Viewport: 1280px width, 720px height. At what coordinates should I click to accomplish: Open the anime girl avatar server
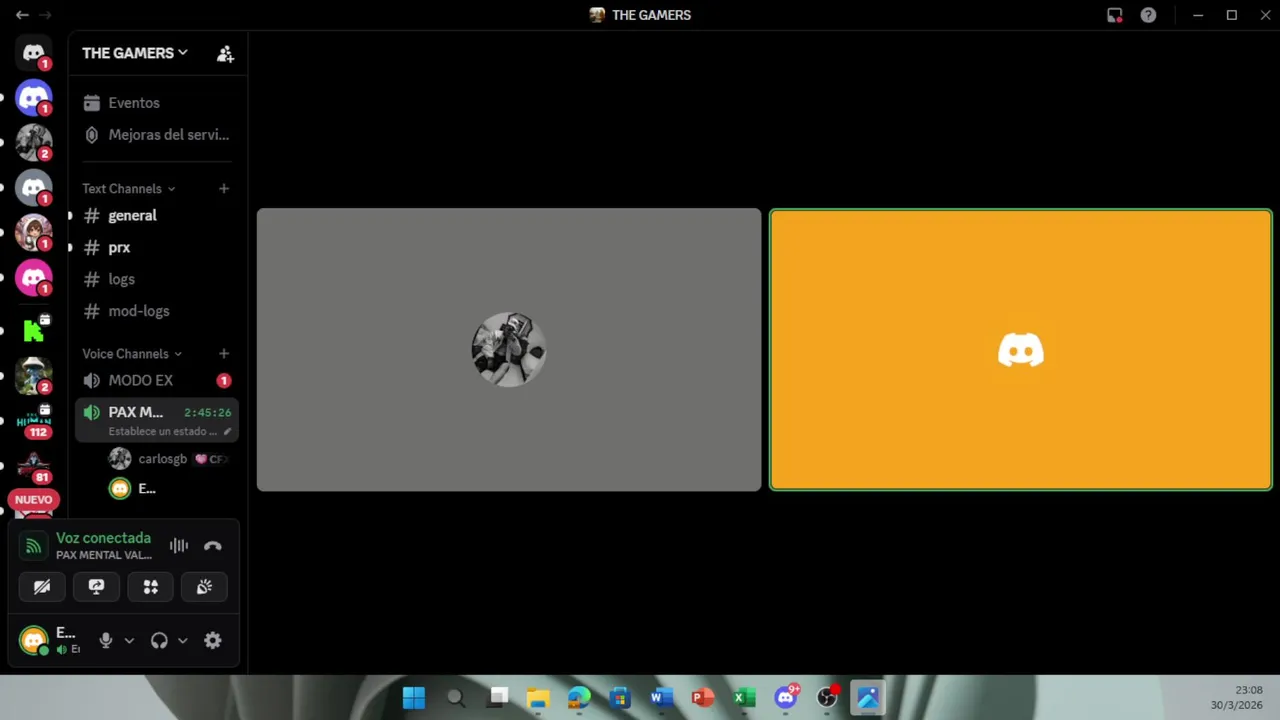(x=34, y=233)
